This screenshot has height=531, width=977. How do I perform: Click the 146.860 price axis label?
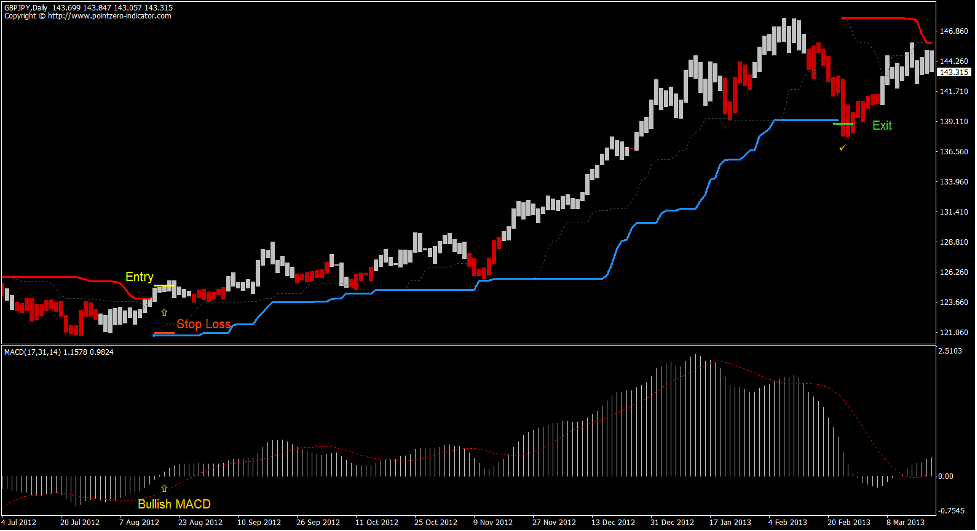[955, 32]
